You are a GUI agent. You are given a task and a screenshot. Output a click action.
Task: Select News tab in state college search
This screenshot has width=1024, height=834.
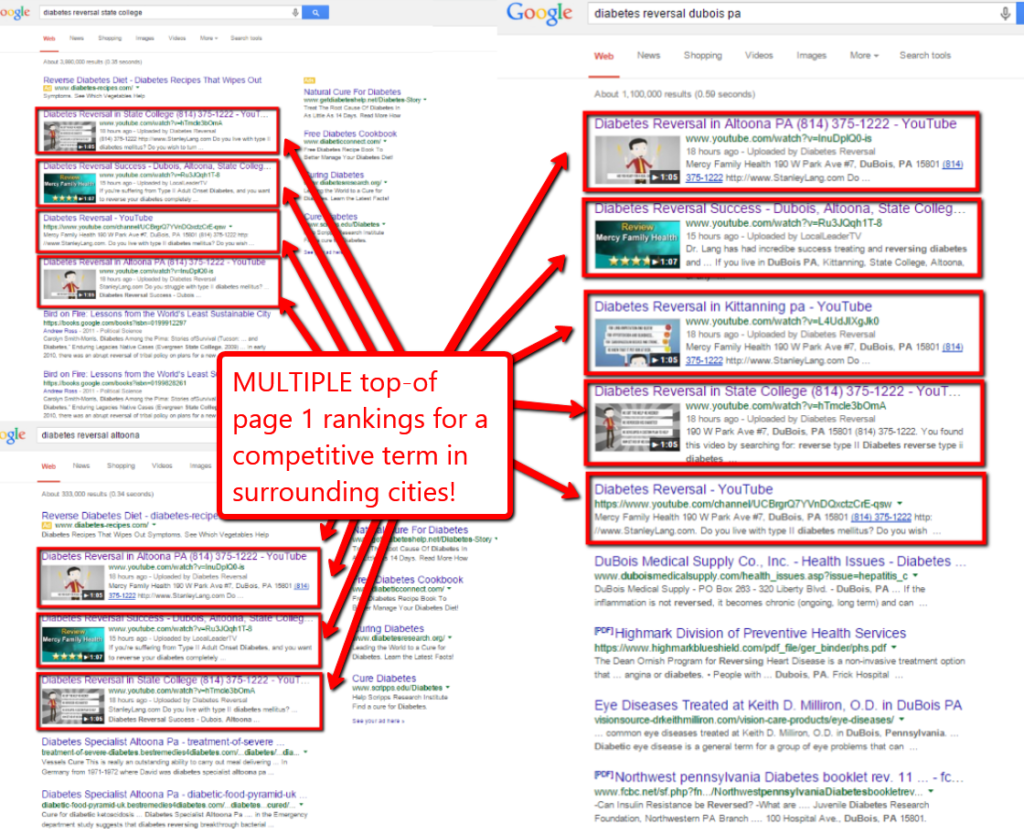[76, 39]
